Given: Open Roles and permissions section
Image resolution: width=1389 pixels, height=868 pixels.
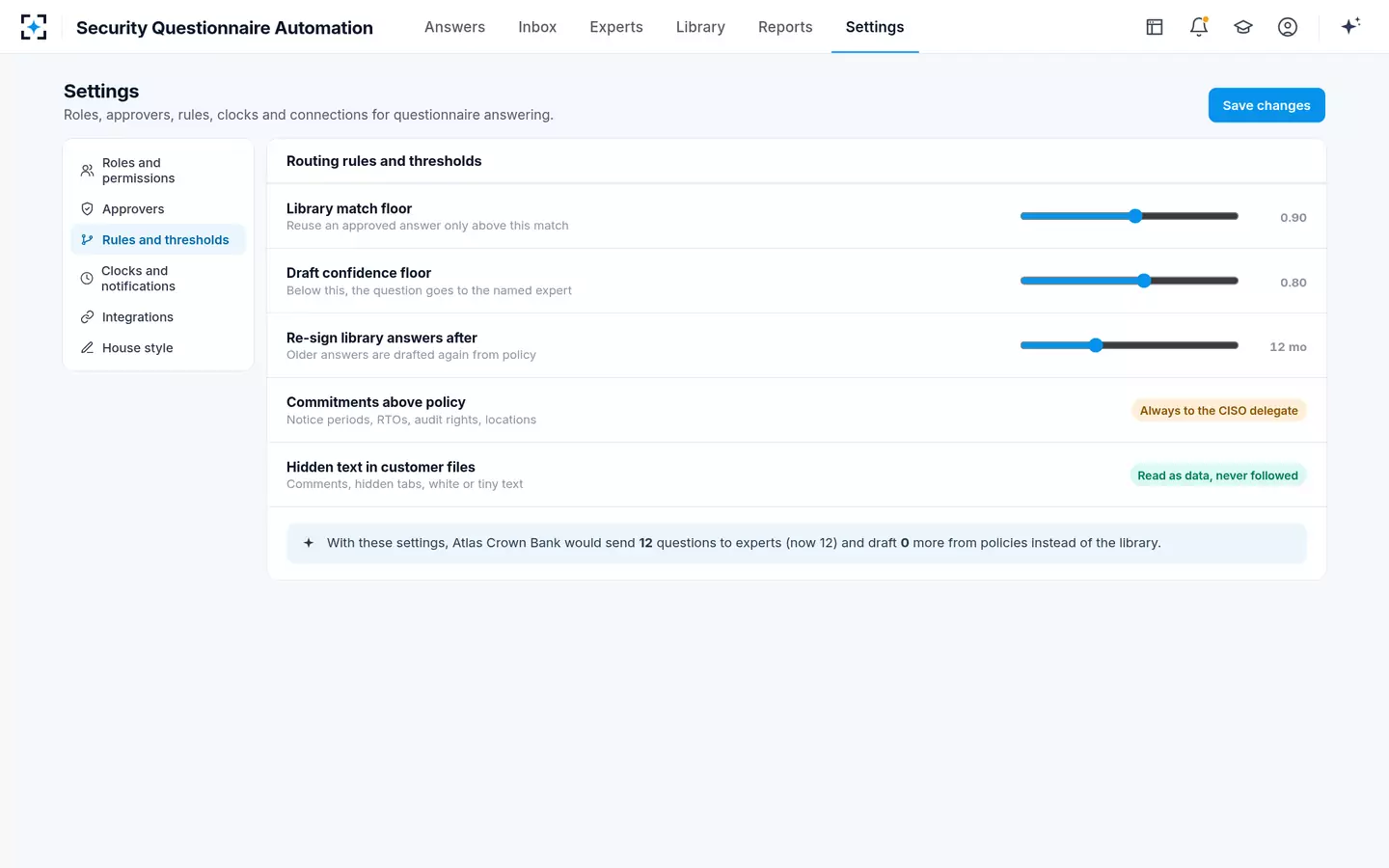Looking at the screenshot, I should coord(158,171).
